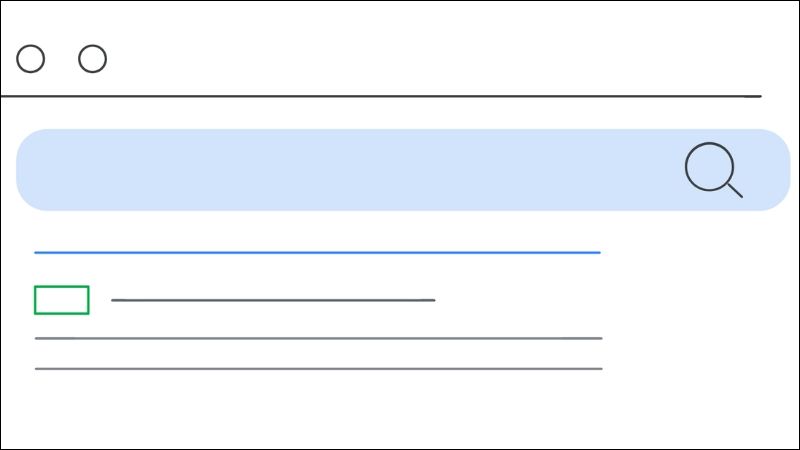The width and height of the screenshot is (800, 450).
Task: Click the black divider line below the circles
Action: tap(381, 96)
